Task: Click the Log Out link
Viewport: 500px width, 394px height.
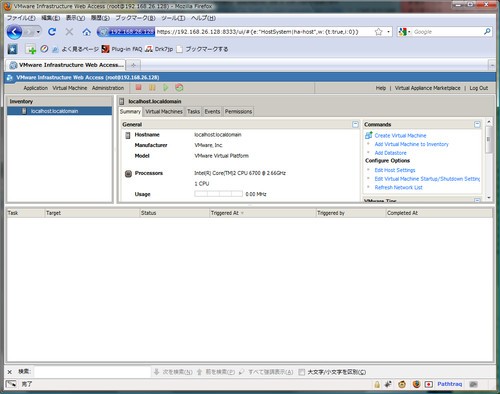Action: (x=479, y=88)
